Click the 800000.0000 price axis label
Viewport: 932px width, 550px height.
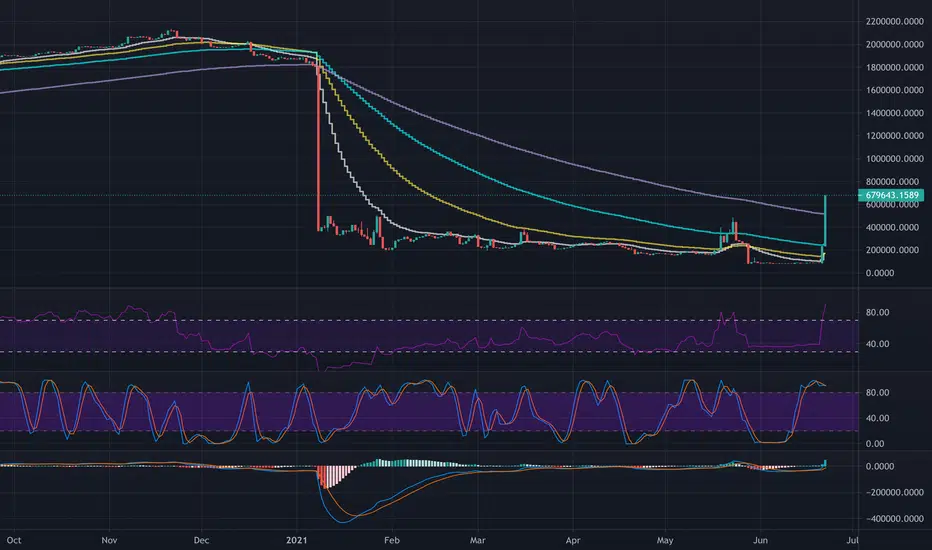tap(895, 181)
